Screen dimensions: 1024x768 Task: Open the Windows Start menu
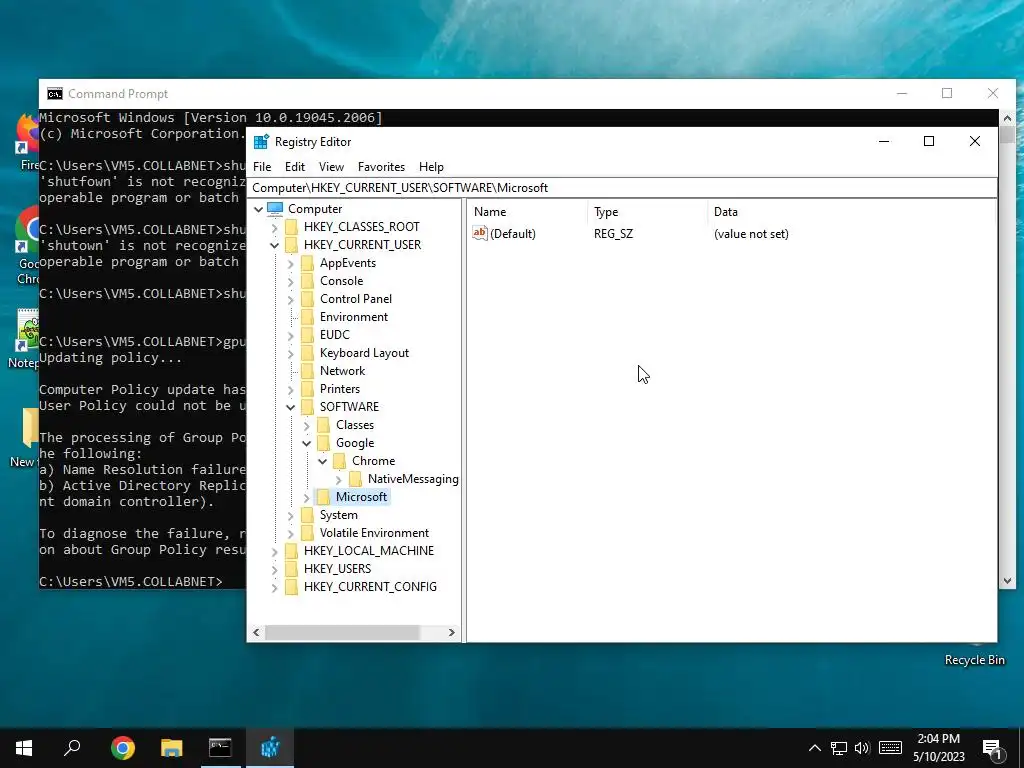click(x=24, y=748)
